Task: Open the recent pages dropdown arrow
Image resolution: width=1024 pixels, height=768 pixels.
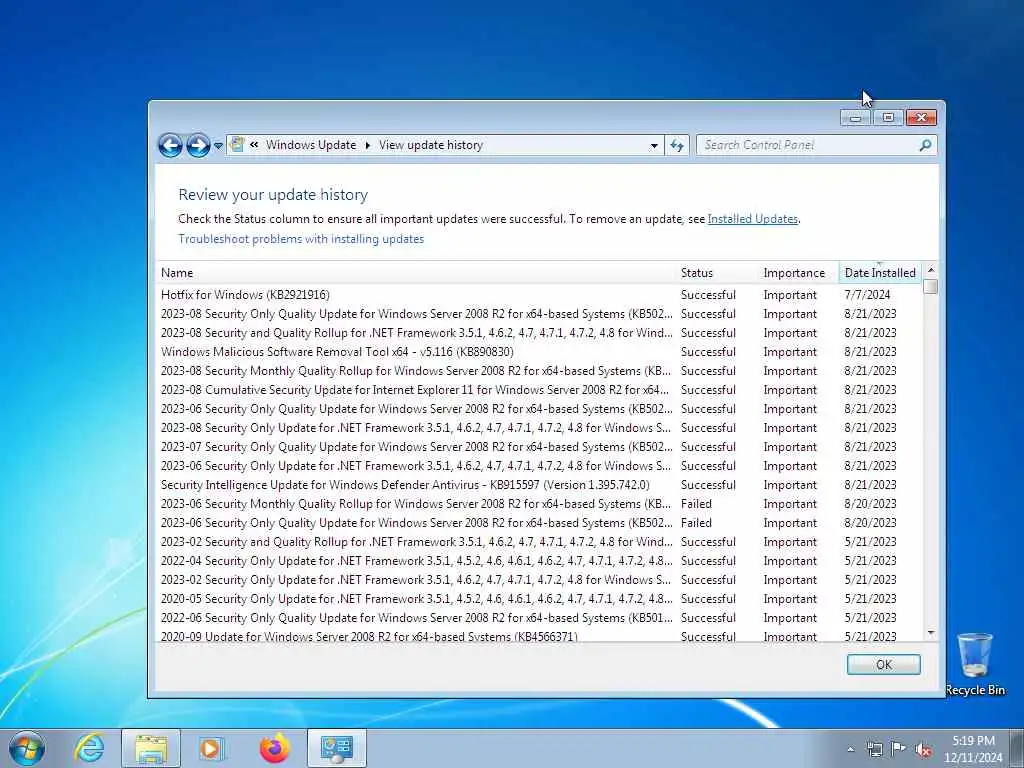Action: [x=218, y=146]
